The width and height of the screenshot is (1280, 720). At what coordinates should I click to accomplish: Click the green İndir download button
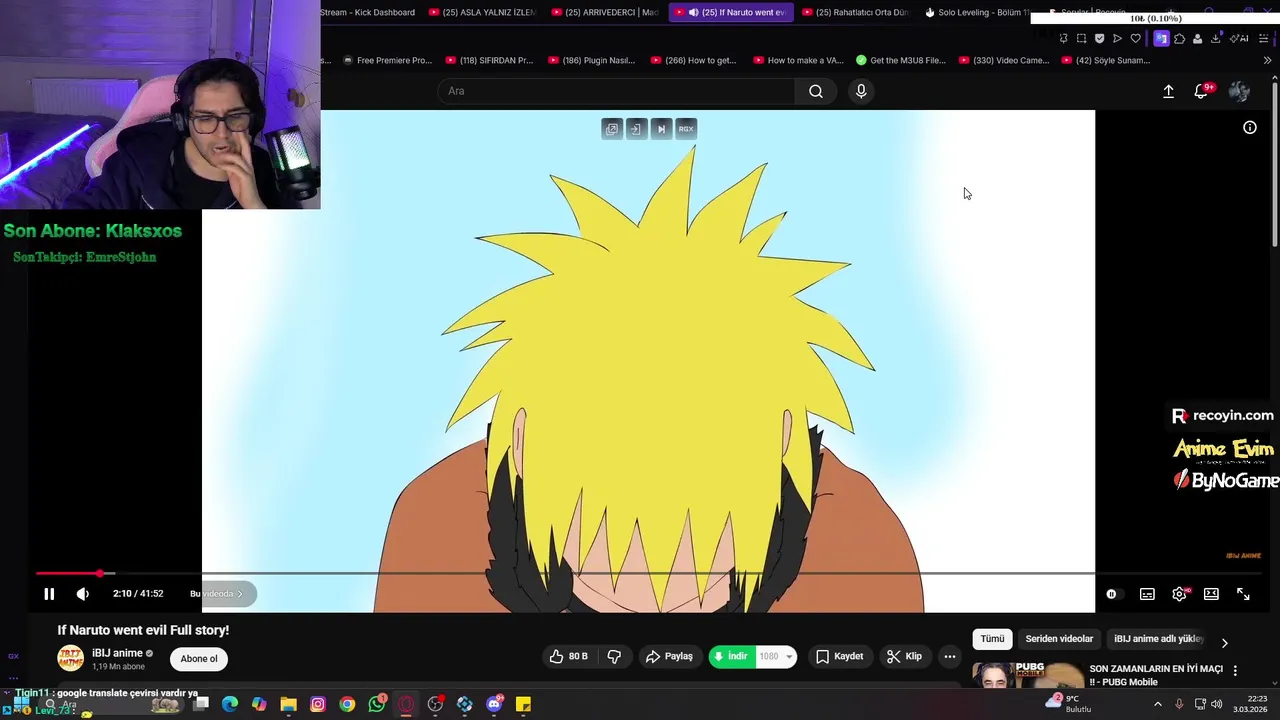coord(730,657)
